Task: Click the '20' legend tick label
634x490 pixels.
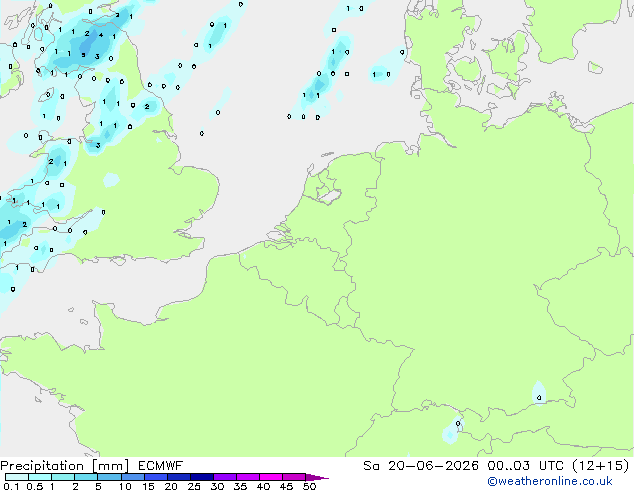Action: (171, 486)
